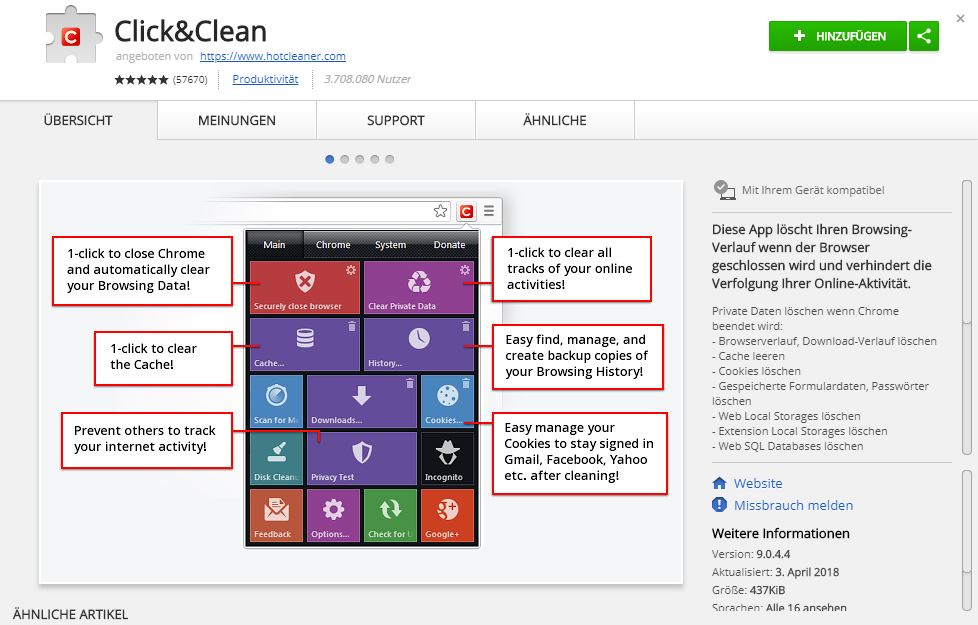Click the Check for Updates tile
978x625 pixels.
(x=390, y=515)
